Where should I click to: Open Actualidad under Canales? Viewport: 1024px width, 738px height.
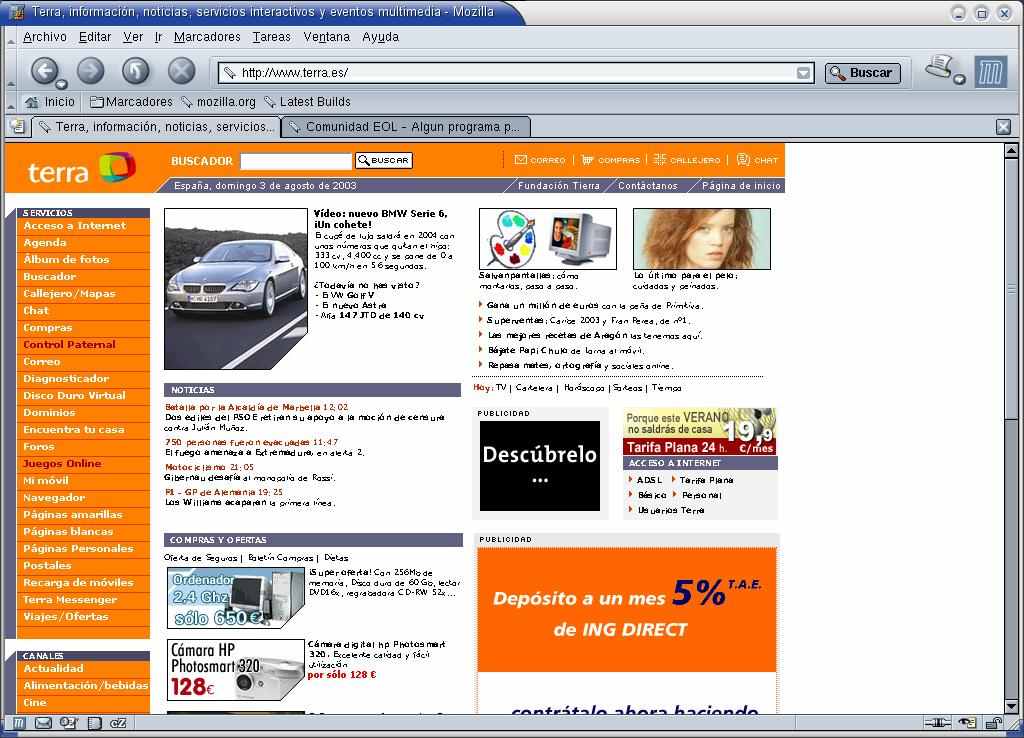(x=54, y=669)
